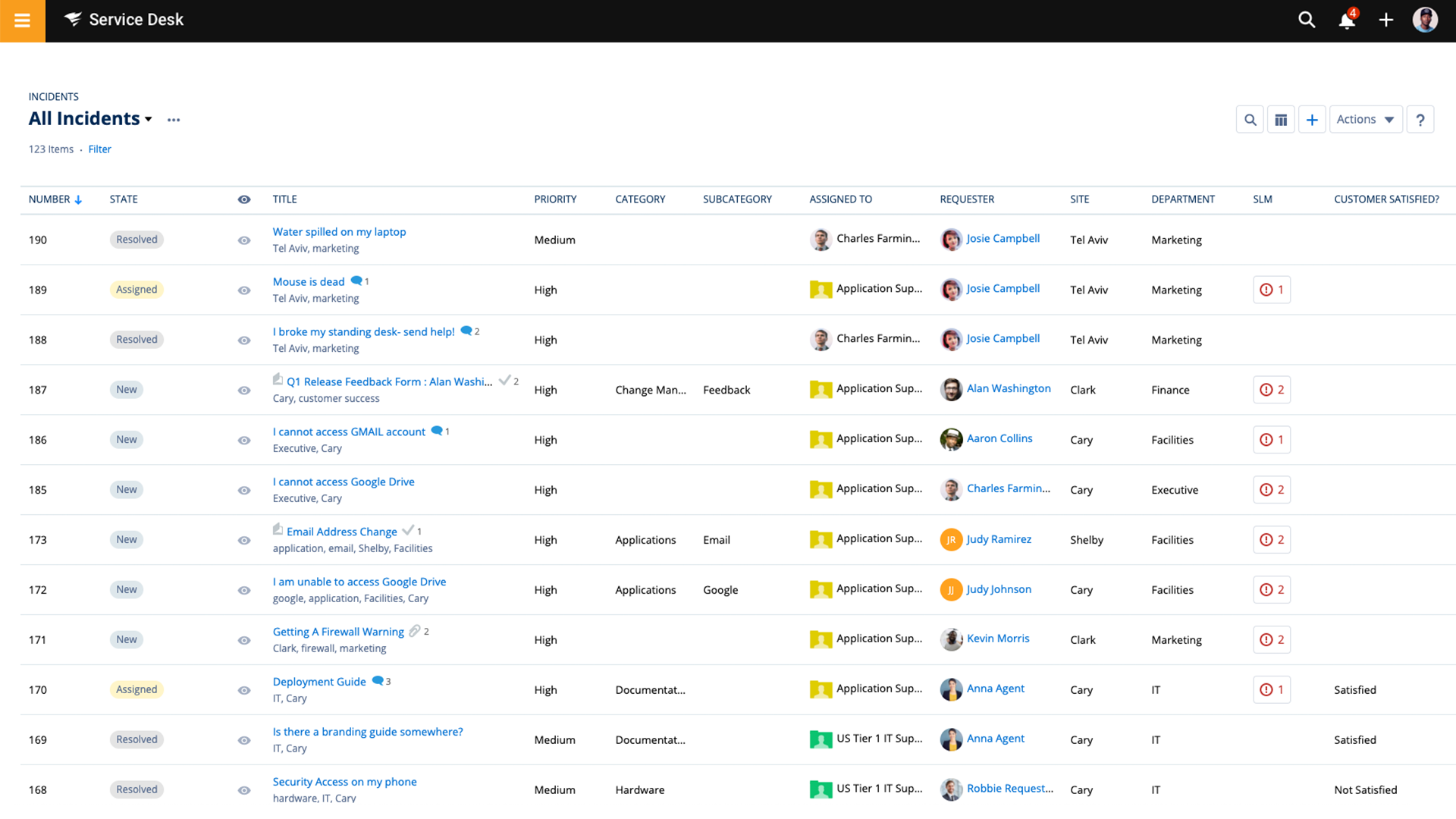Click the SLM breach badge on incident 189

pyautogui.click(x=1272, y=290)
